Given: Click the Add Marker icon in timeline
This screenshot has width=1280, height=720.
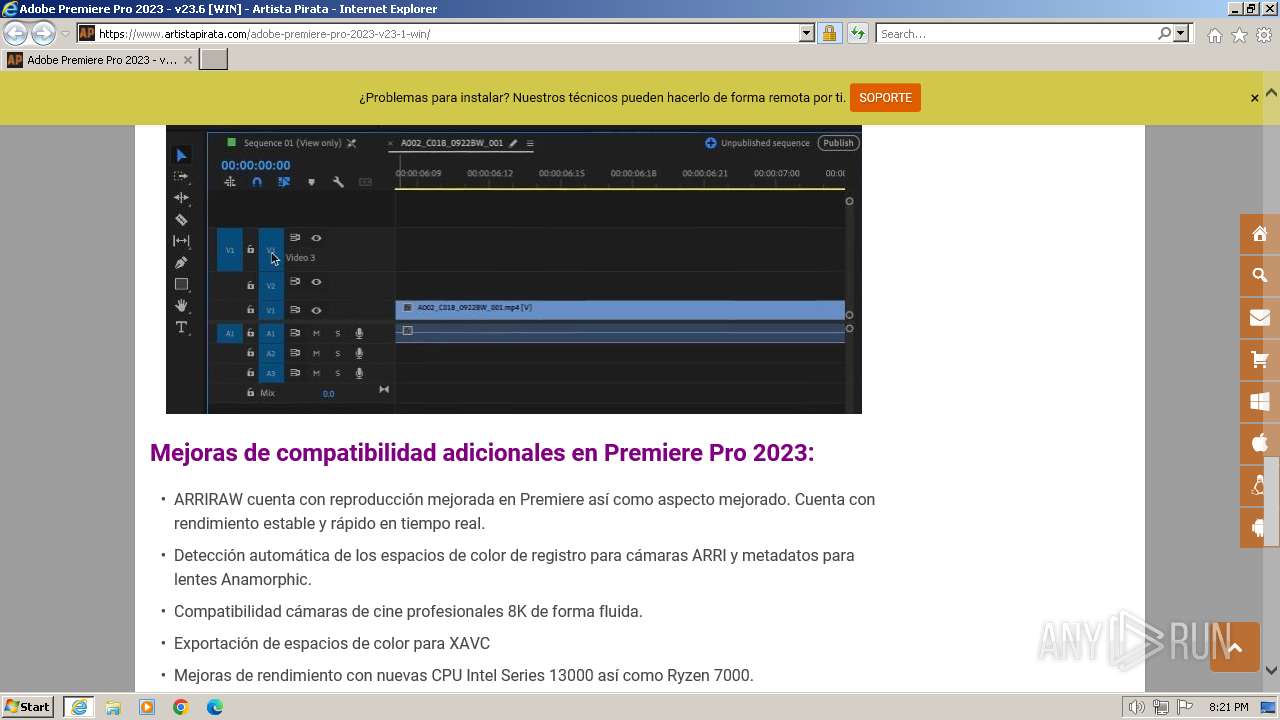Looking at the screenshot, I should pyautogui.click(x=311, y=182).
